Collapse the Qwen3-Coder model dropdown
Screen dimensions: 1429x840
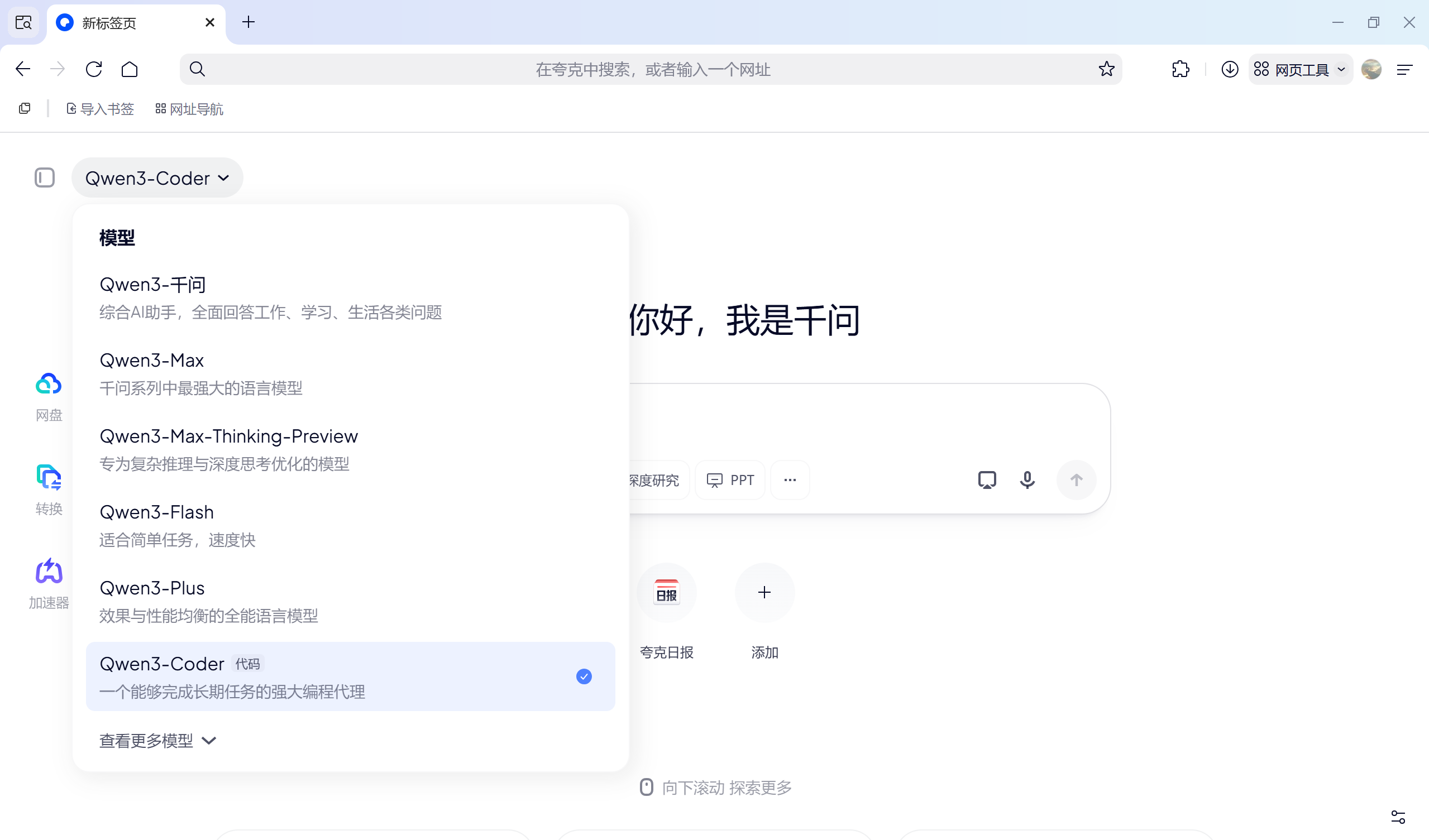tap(157, 177)
